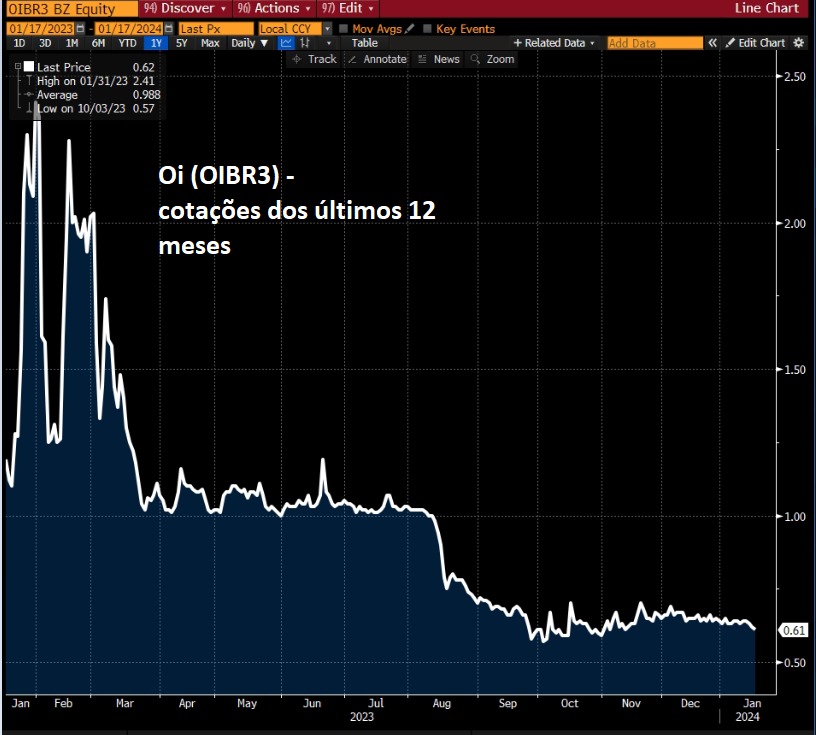Click the end date field 01/17/2024
Viewport: 816px width, 735px height.
(x=130, y=29)
